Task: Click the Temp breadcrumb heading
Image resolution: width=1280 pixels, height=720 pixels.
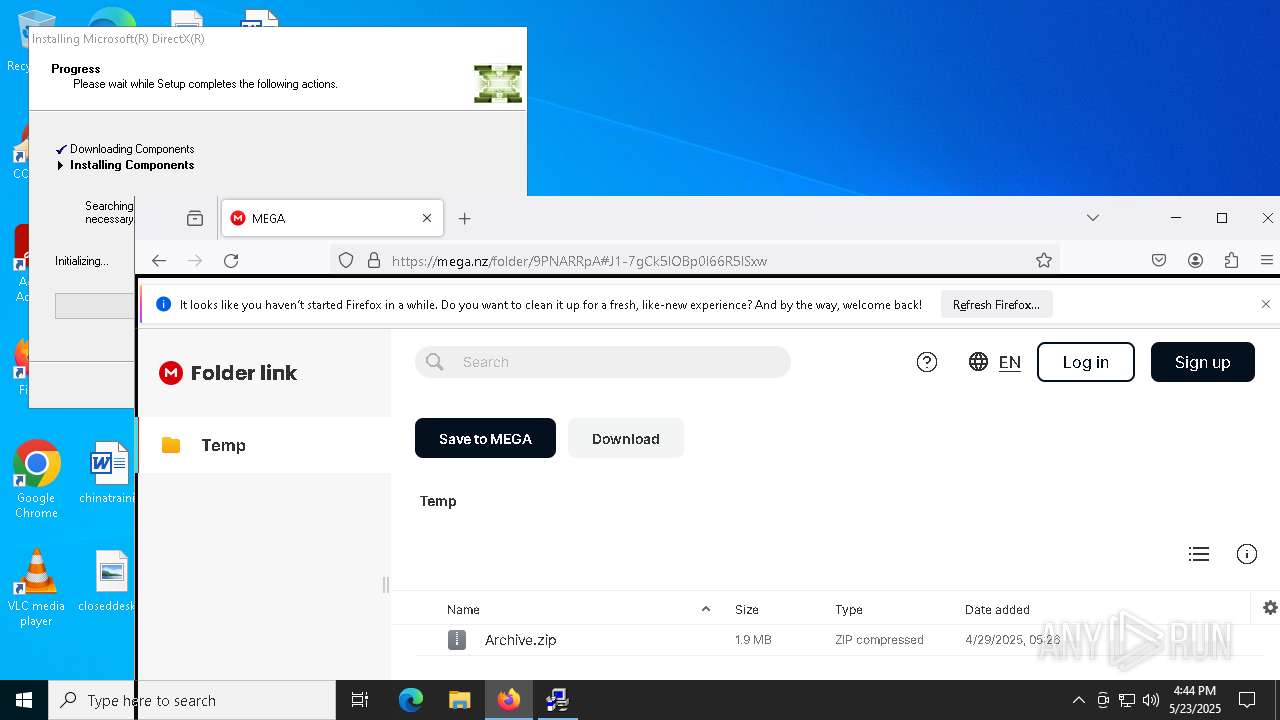Action: click(438, 501)
